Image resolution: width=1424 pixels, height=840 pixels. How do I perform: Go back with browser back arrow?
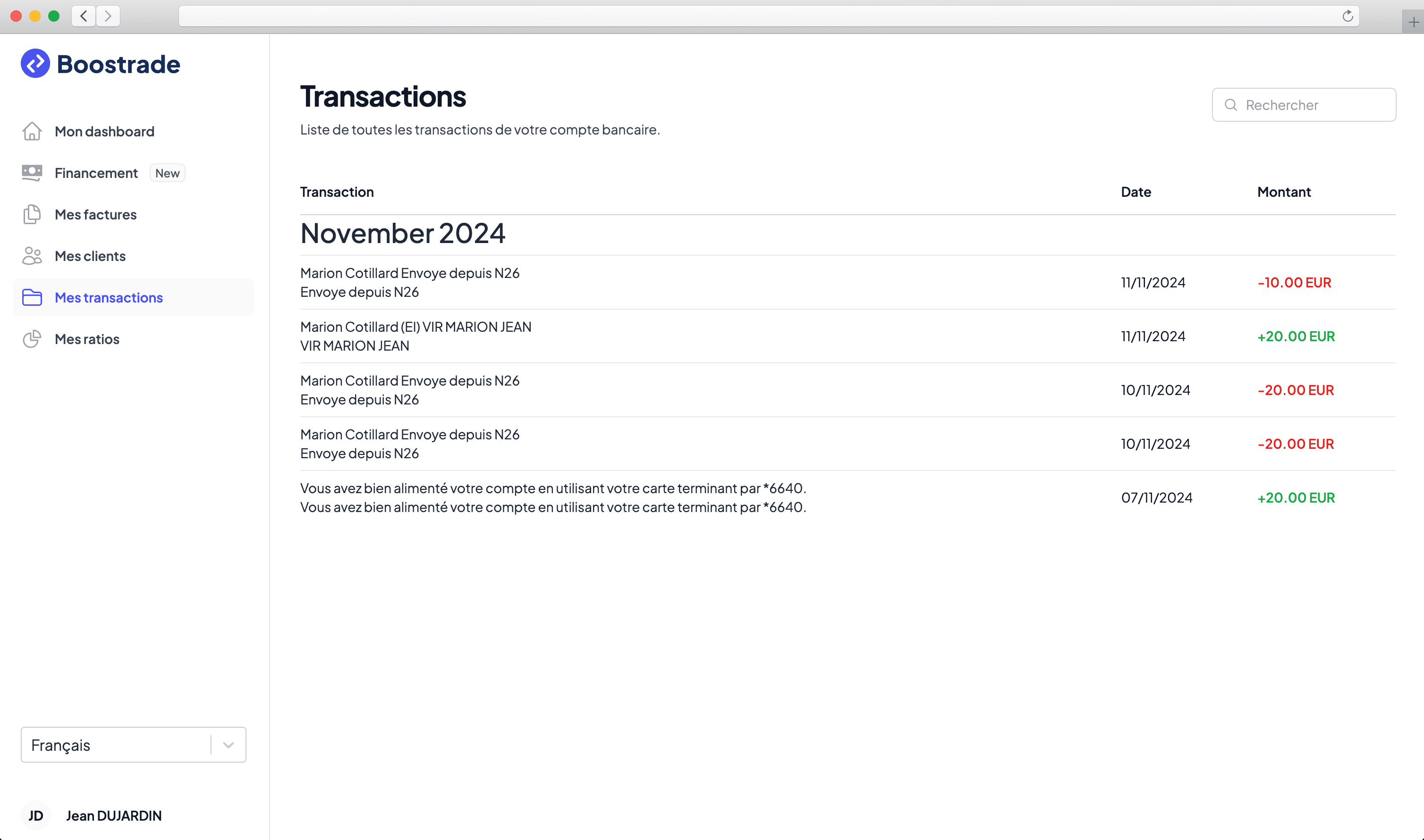[x=84, y=16]
